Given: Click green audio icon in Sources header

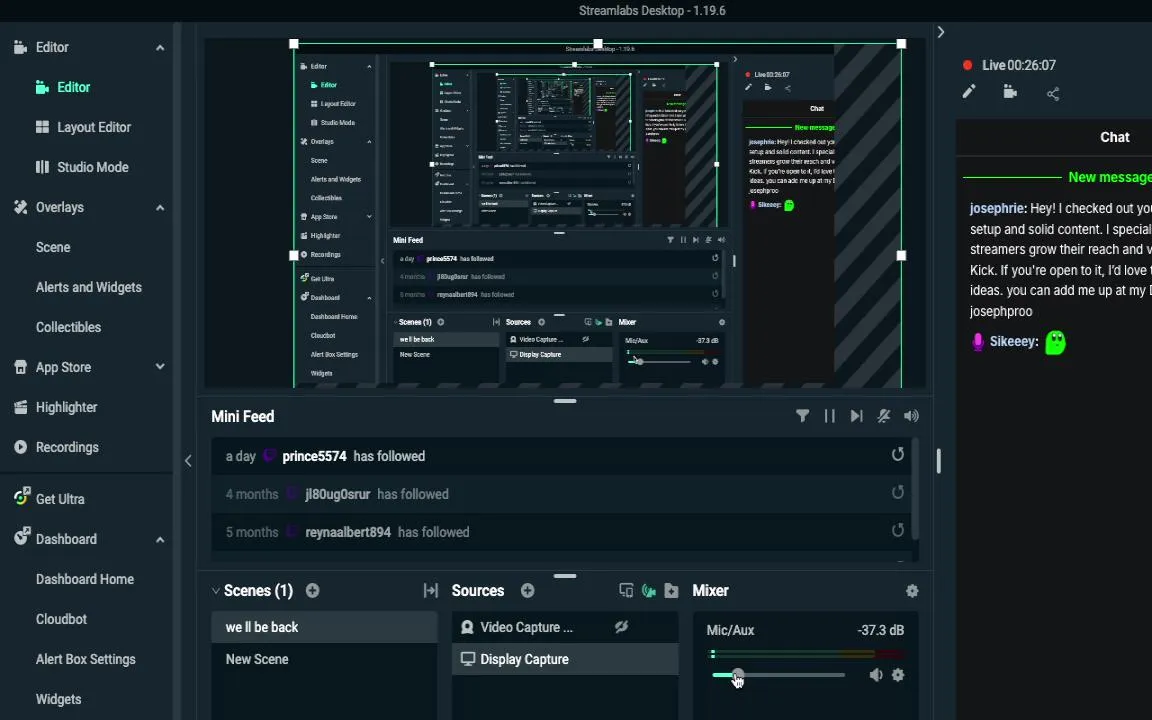Looking at the screenshot, I should (x=649, y=591).
